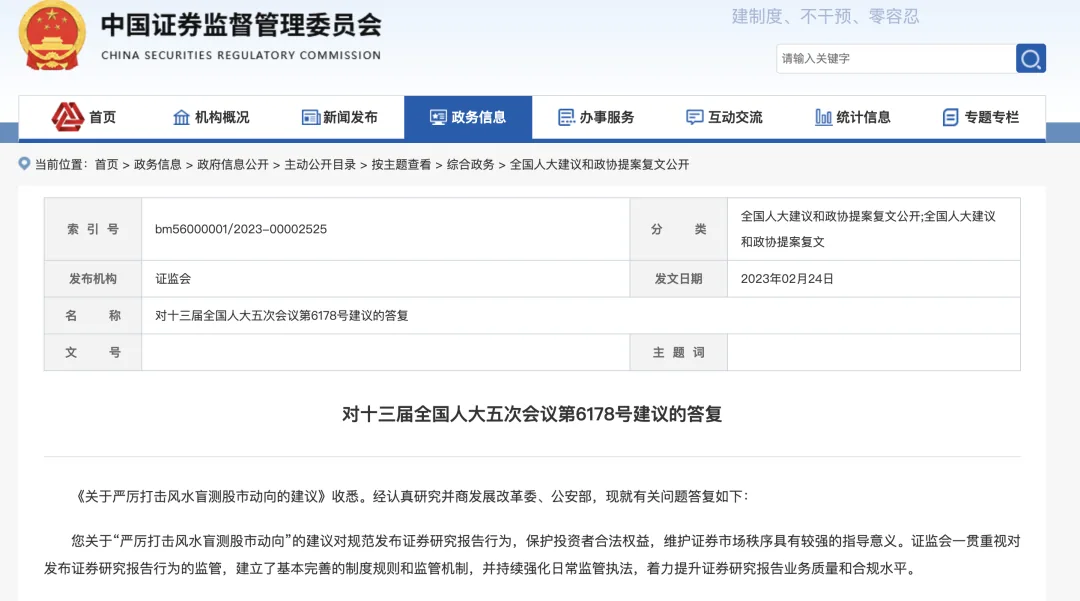
Task: Open the 统计信息 navigation tab
Action: click(853, 117)
